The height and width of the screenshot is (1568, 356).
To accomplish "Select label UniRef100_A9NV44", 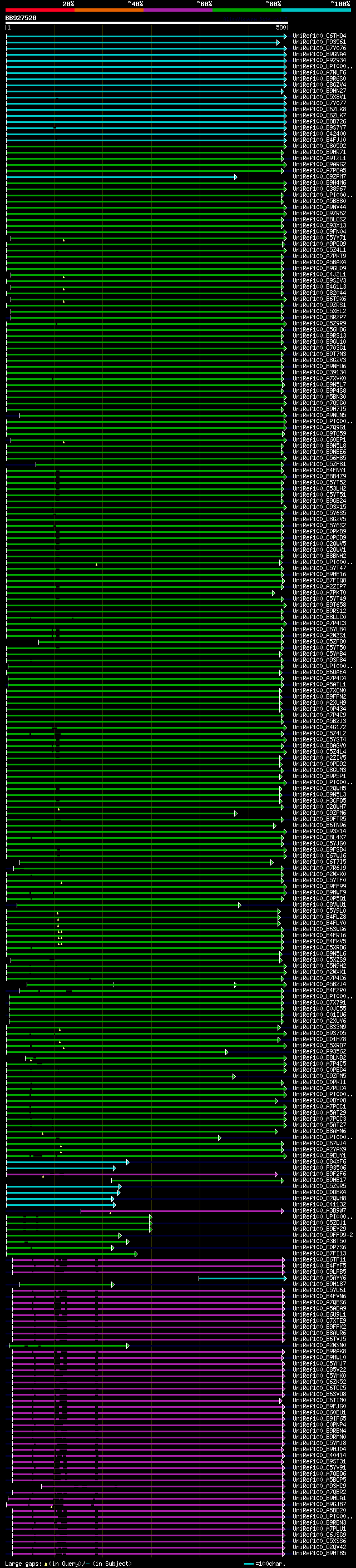I will tap(319, 207).
